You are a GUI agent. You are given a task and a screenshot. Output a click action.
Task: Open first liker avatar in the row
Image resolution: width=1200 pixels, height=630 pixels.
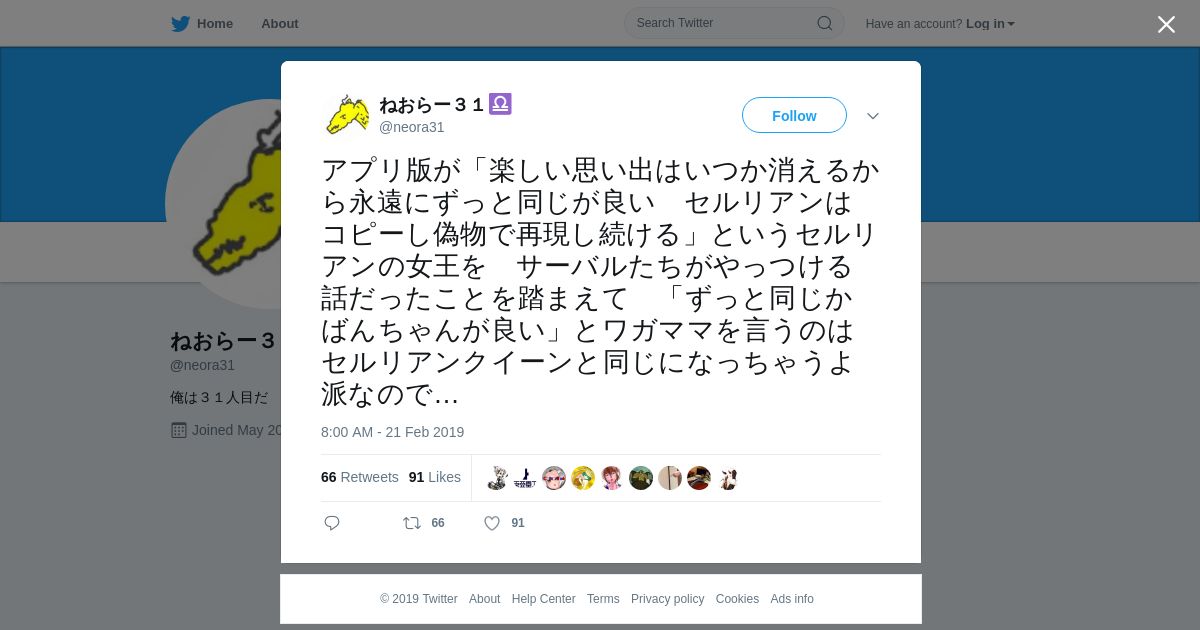click(497, 478)
